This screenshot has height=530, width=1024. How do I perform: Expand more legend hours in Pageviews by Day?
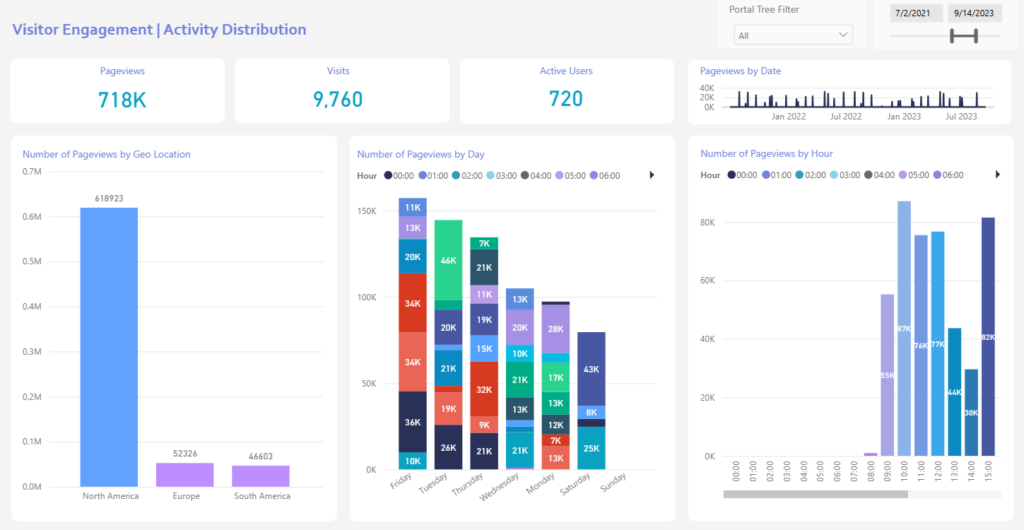pyautogui.click(x=652, y=175)
